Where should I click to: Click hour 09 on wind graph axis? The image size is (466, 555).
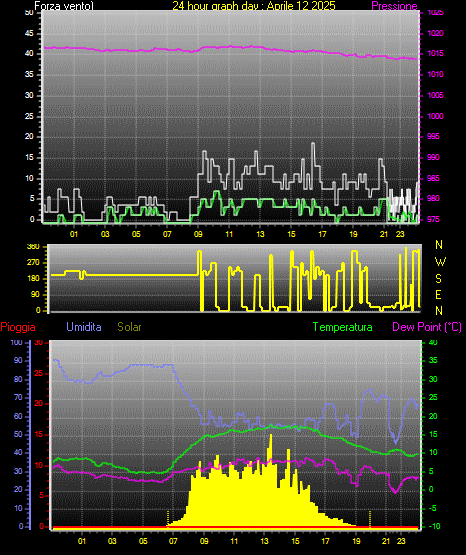pyautogui.click(x=198, y=234)
